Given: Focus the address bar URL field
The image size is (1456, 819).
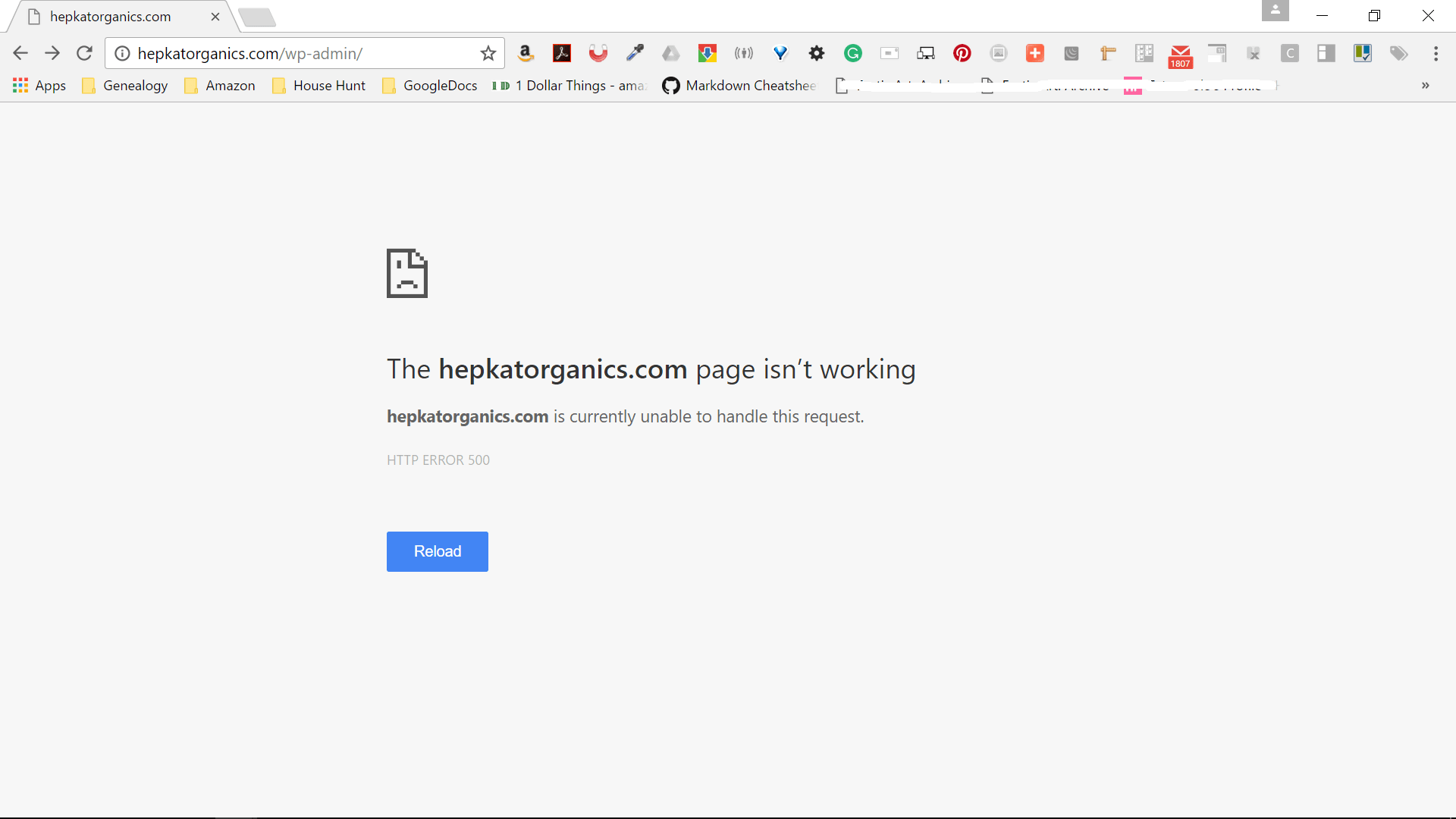Looking at the screenshot, I should (303, 53).
